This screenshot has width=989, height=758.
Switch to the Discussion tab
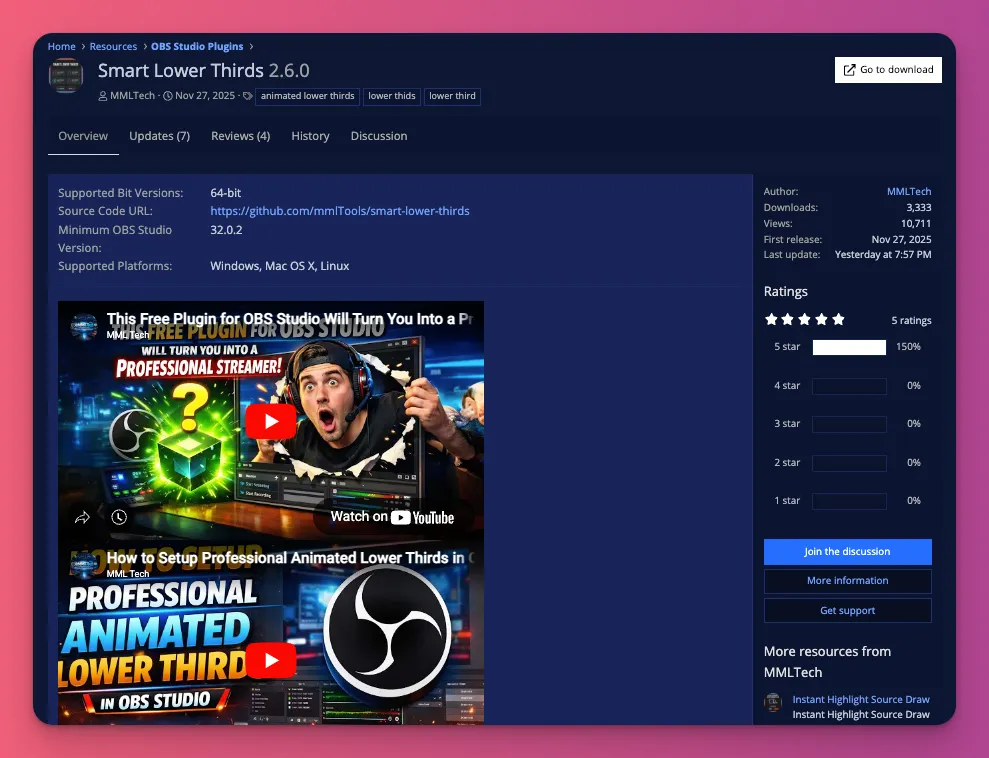click(378, 136)
